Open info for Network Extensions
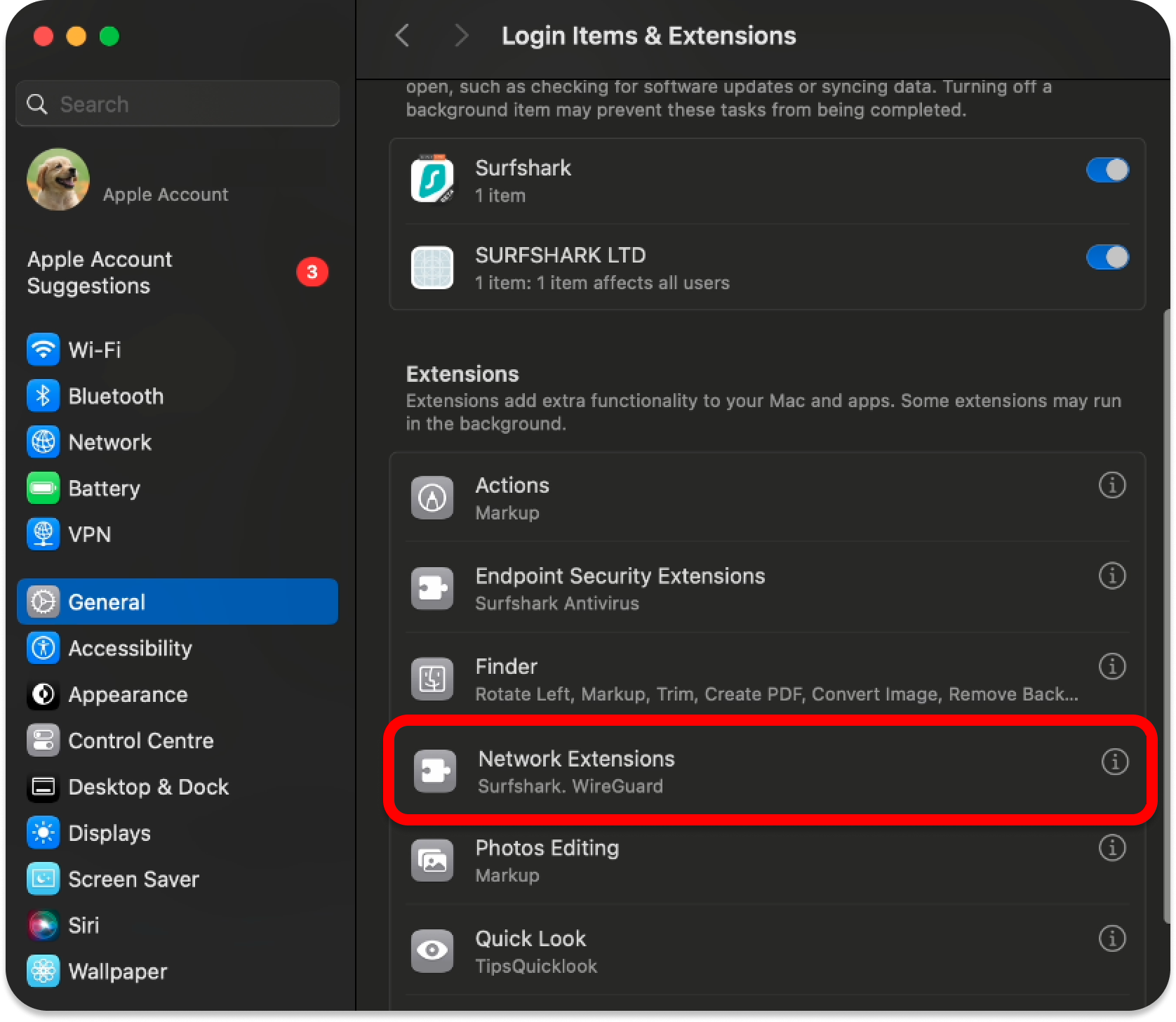Image resolution: width=1176 pixels, height=1022 pixels. point(1114,762)
